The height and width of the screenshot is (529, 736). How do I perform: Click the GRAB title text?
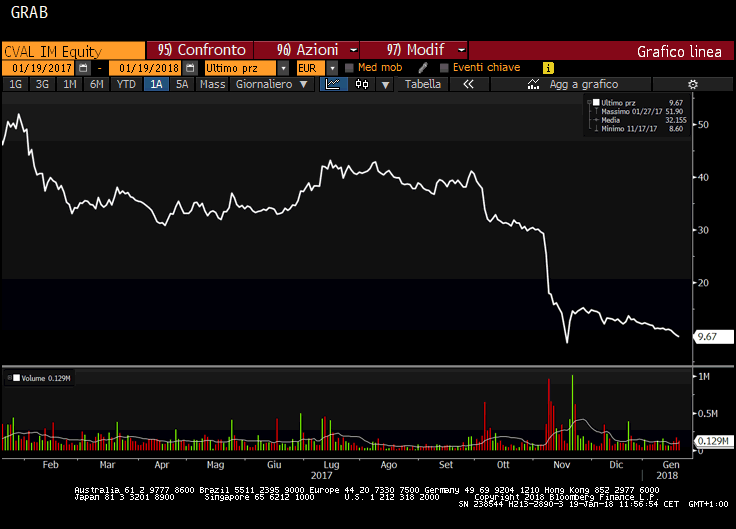[x=29, y=12]
